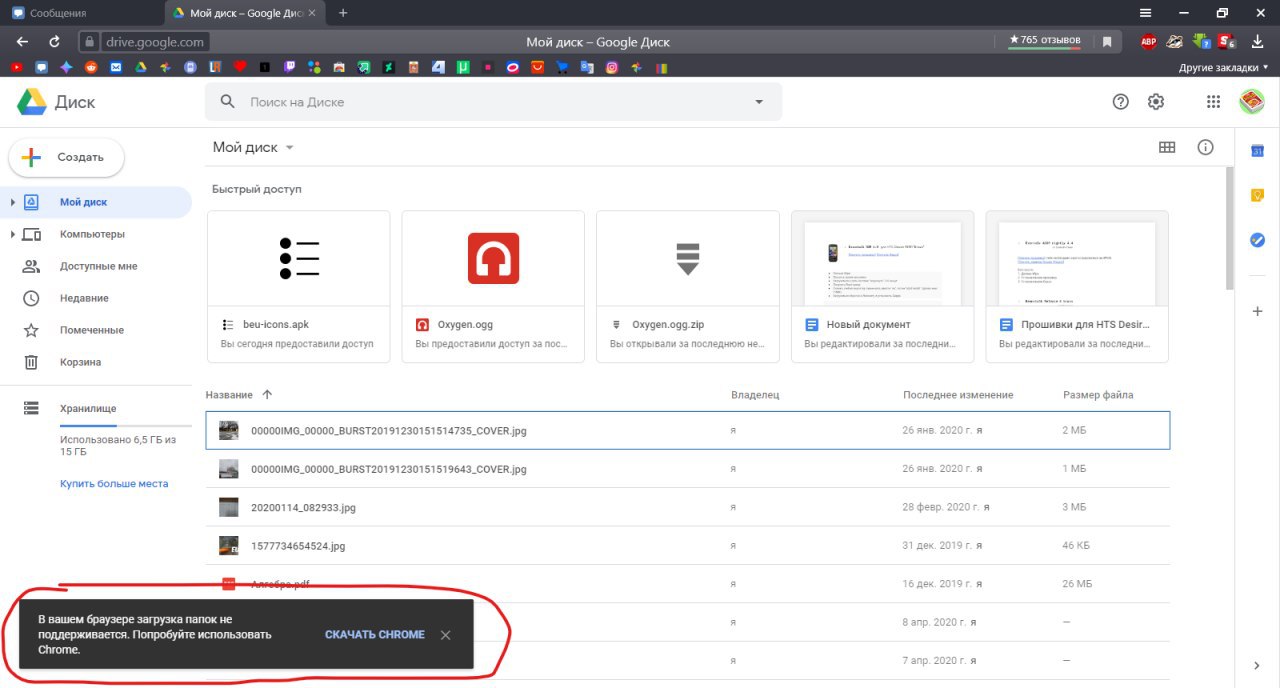Open Shared with me section
The width and height of the screenshot is (1280, 688).
[x=96, y=266]
